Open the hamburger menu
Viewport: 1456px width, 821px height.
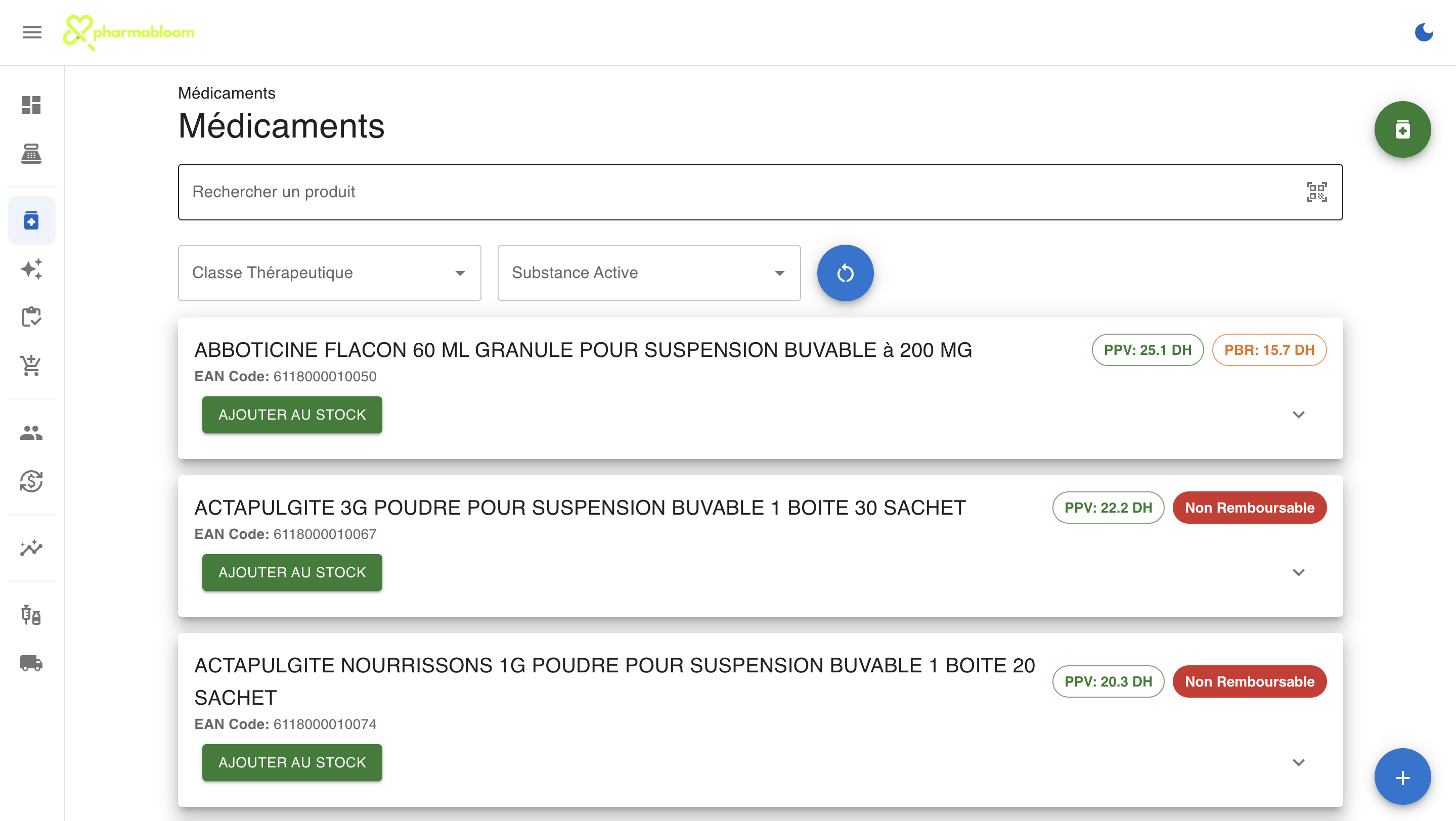pos(32,32)
